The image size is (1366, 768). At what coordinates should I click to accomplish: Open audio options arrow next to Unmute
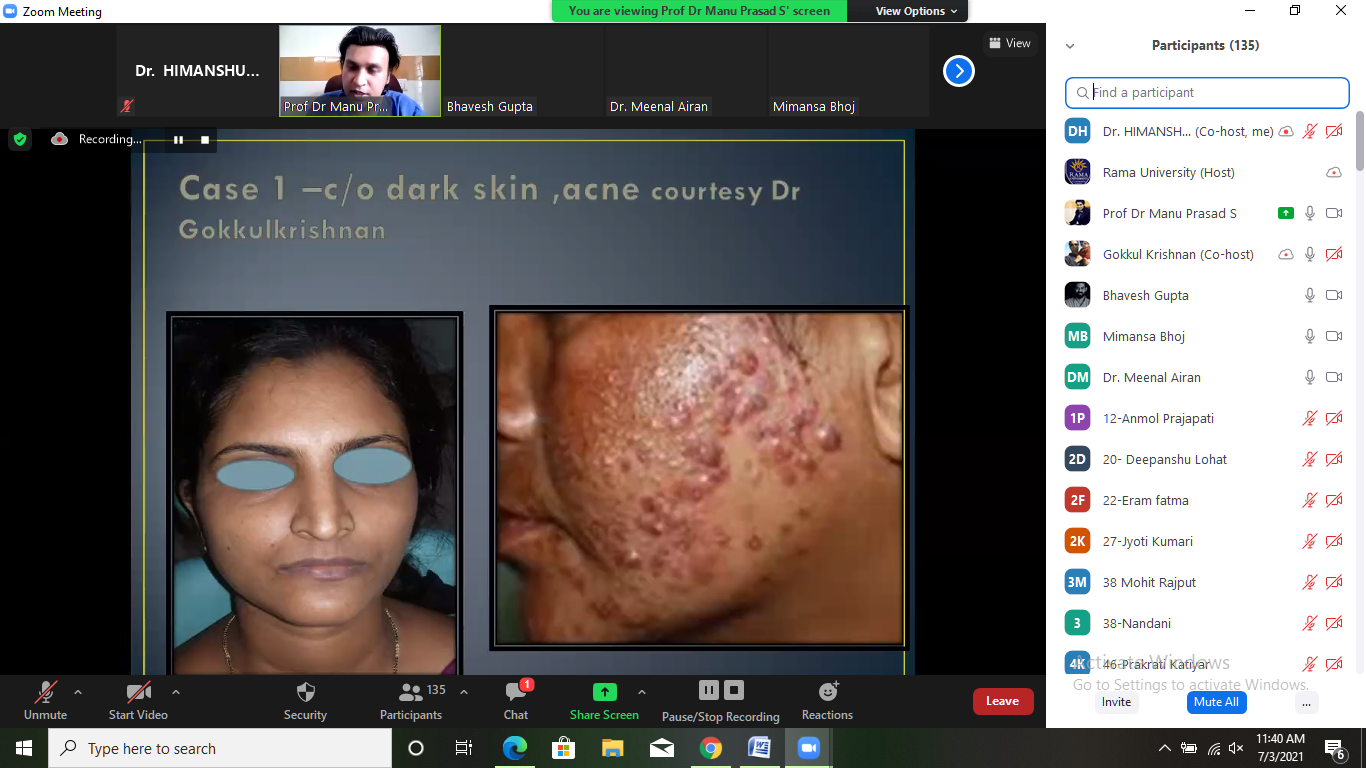[78, 692]
